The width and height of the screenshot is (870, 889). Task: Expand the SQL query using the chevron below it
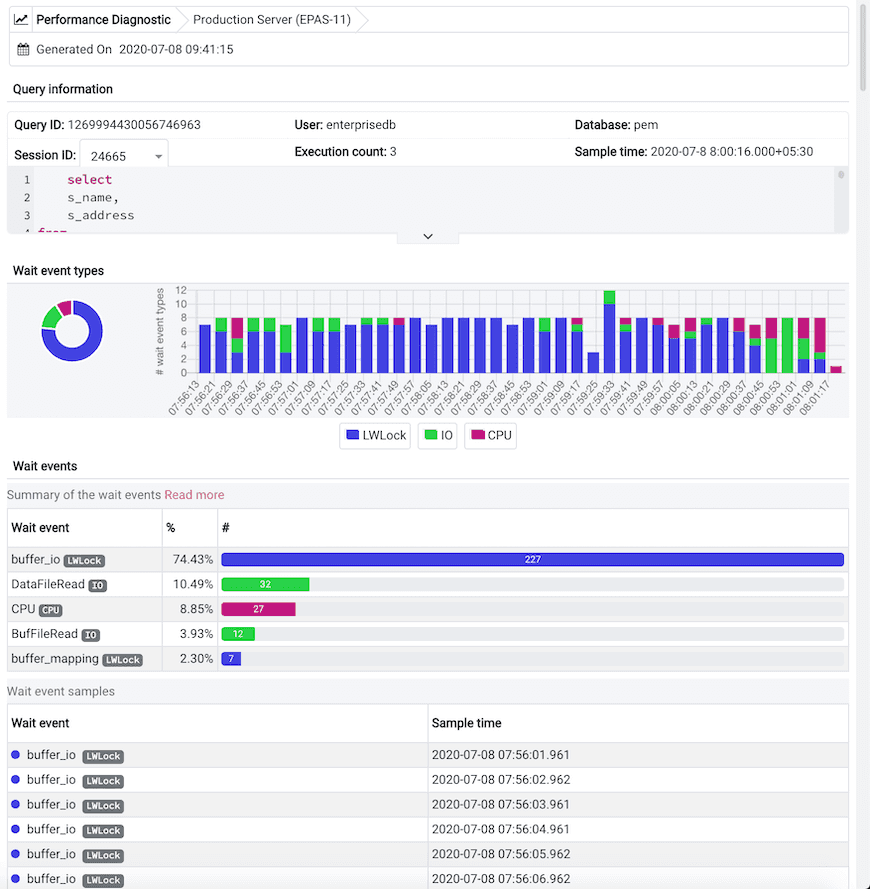coord(427,236)
